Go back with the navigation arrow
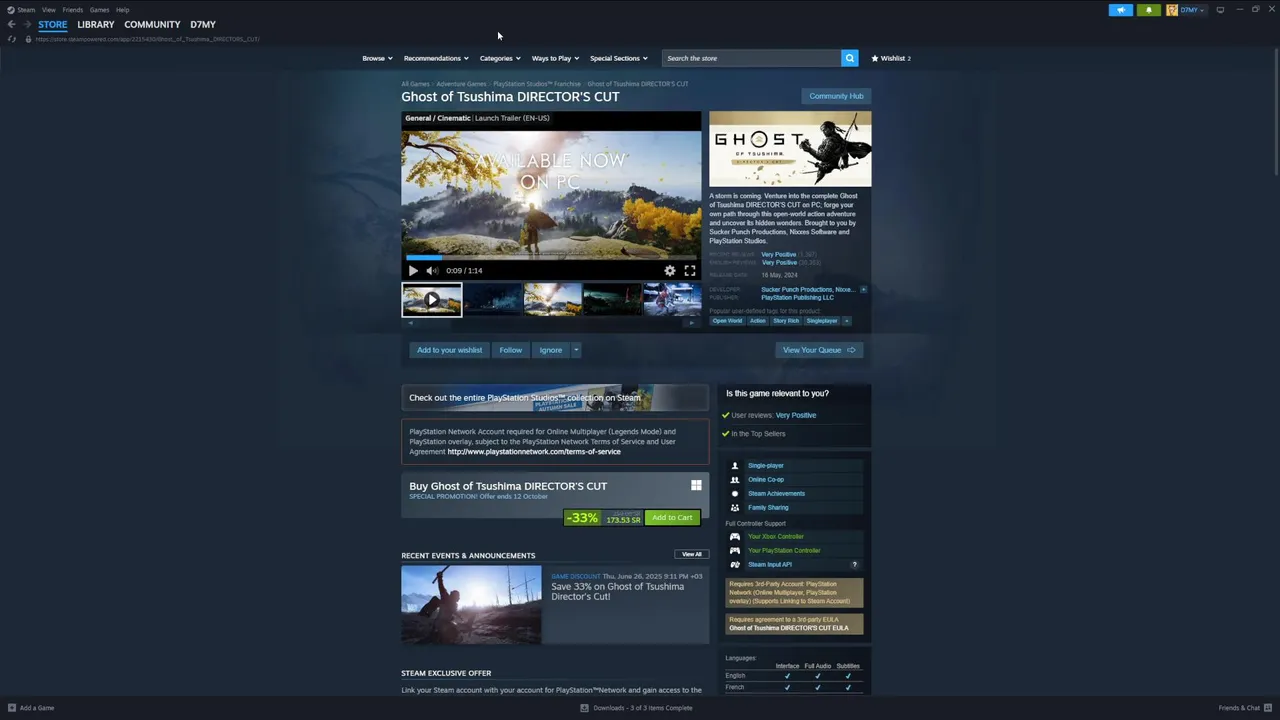The width and height of the screenshot is (1280, 720). click(x=11, y=24)
